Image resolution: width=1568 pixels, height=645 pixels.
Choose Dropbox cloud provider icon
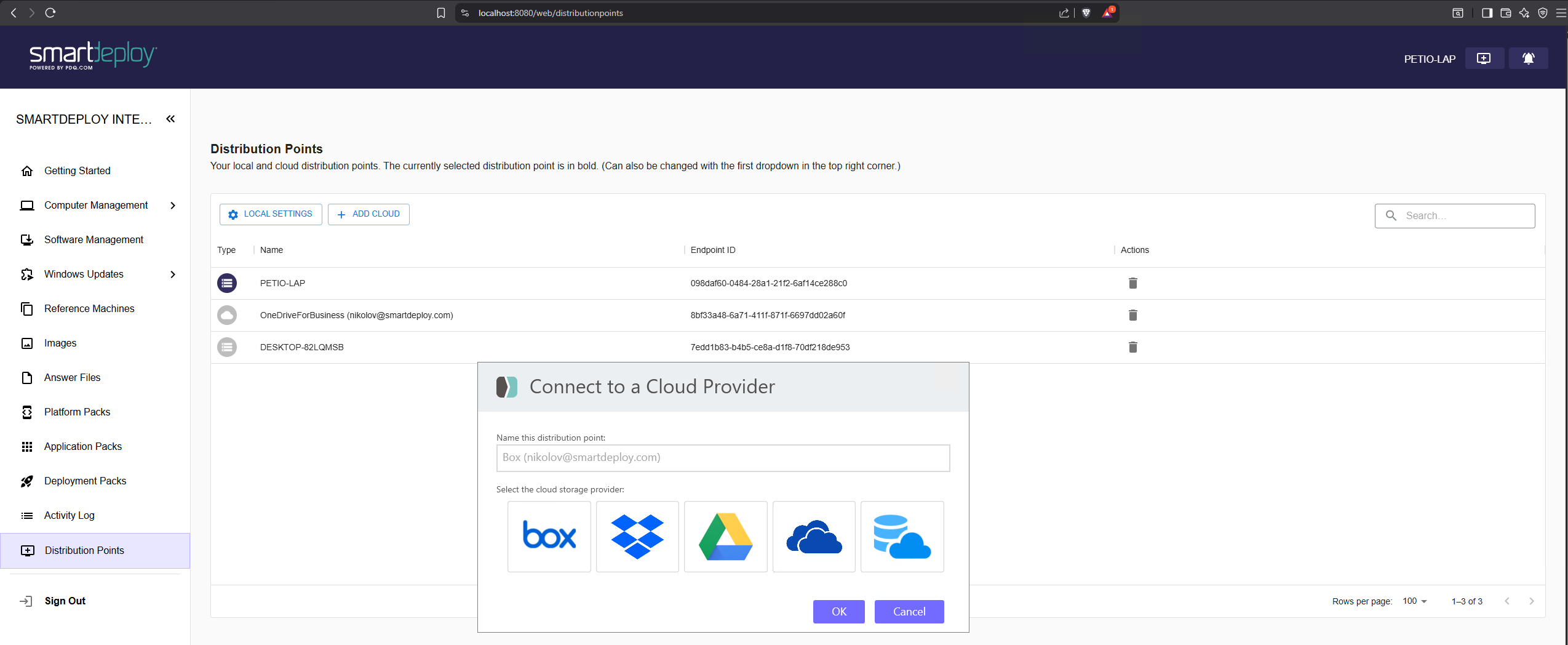(x=637, y=536)
